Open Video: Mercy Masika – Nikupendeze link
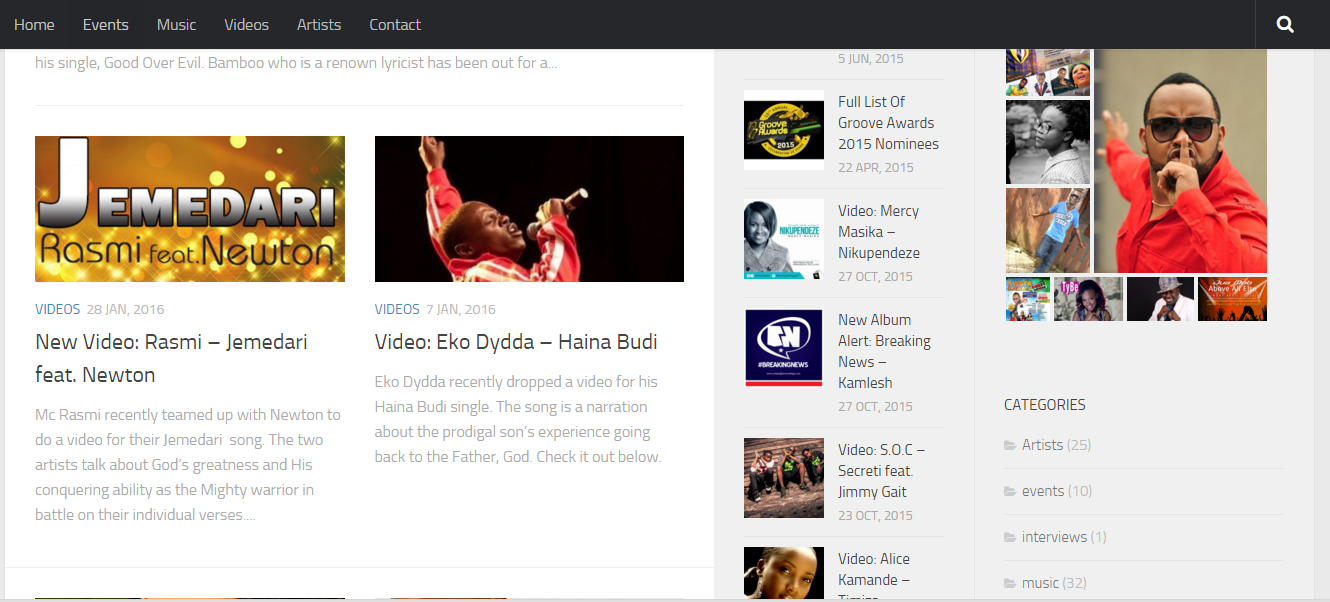This screenshot has height=602, width=1330. (879, 232)
